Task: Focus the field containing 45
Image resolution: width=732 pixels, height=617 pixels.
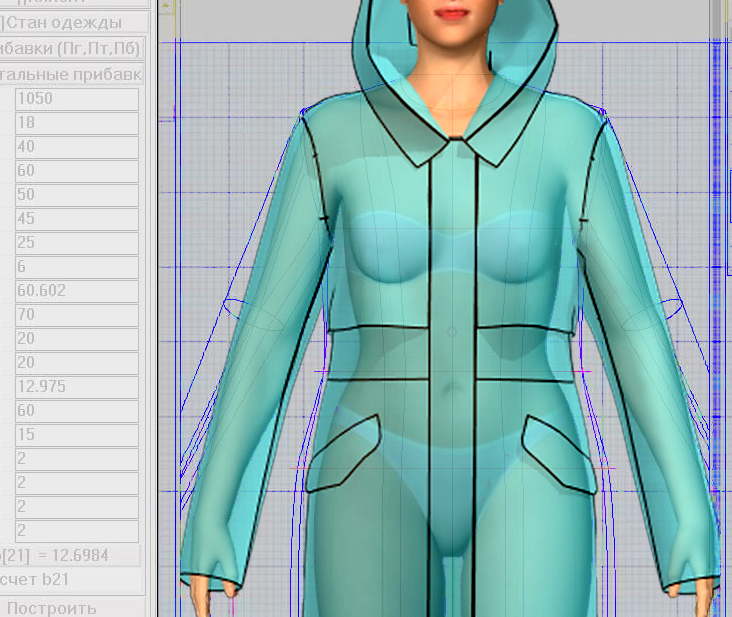Action: point(77,219)
